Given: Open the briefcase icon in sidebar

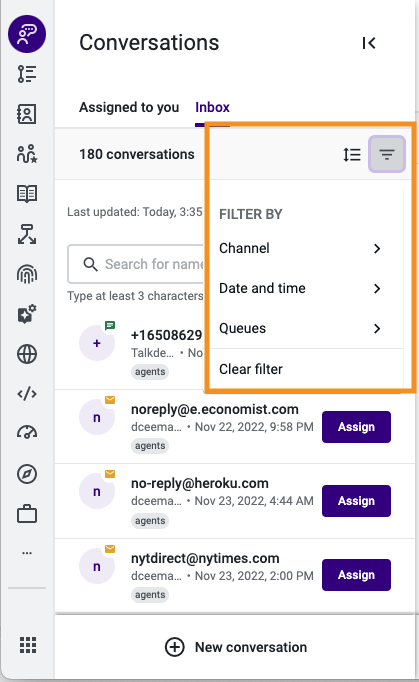Looking at the screenshot, I should [x=27, y=514].
